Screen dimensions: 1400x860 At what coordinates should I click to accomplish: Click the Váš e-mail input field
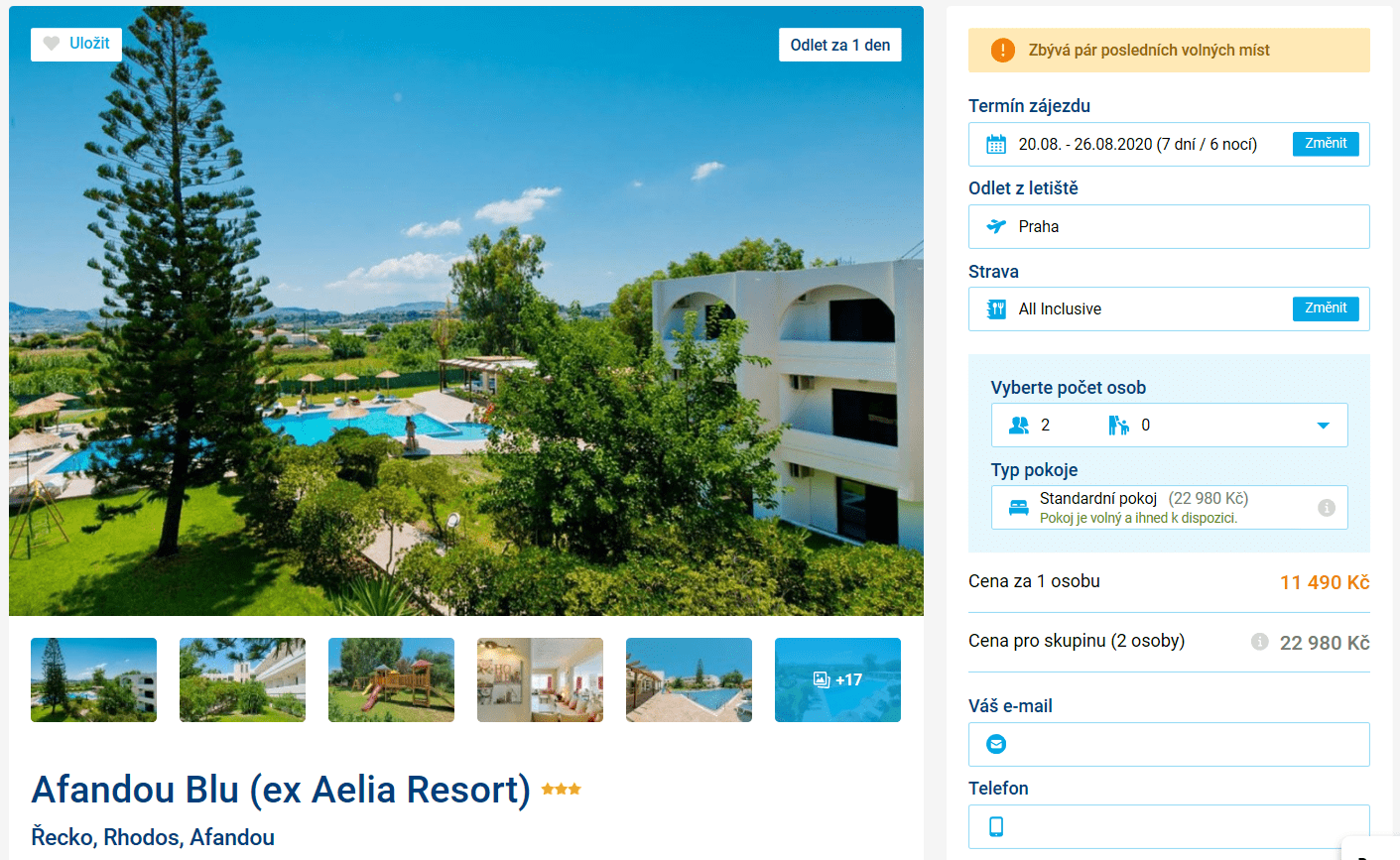point(1169,744)
